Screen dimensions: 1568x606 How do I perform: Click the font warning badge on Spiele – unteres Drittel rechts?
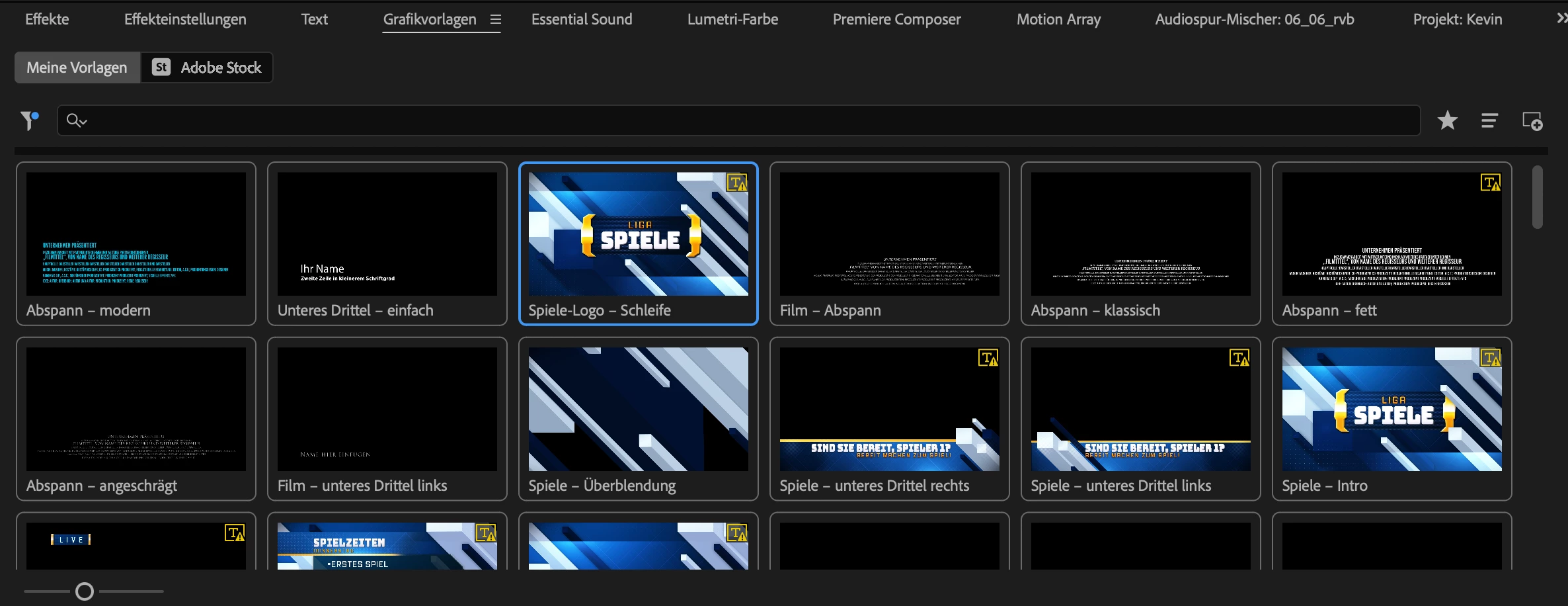pyautogui.click(x=988, y=358)
